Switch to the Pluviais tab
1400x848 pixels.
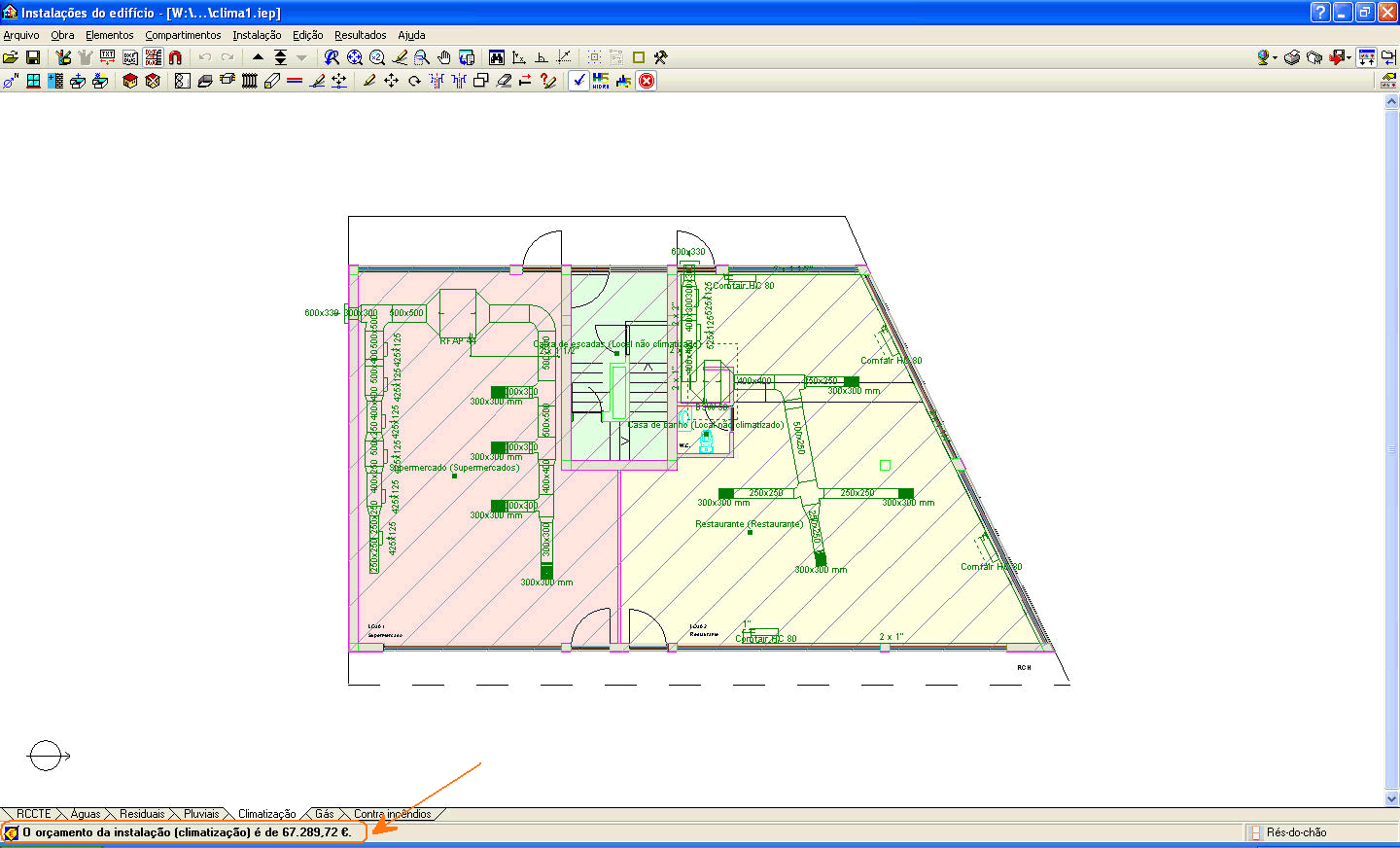[x=201, y=814]
